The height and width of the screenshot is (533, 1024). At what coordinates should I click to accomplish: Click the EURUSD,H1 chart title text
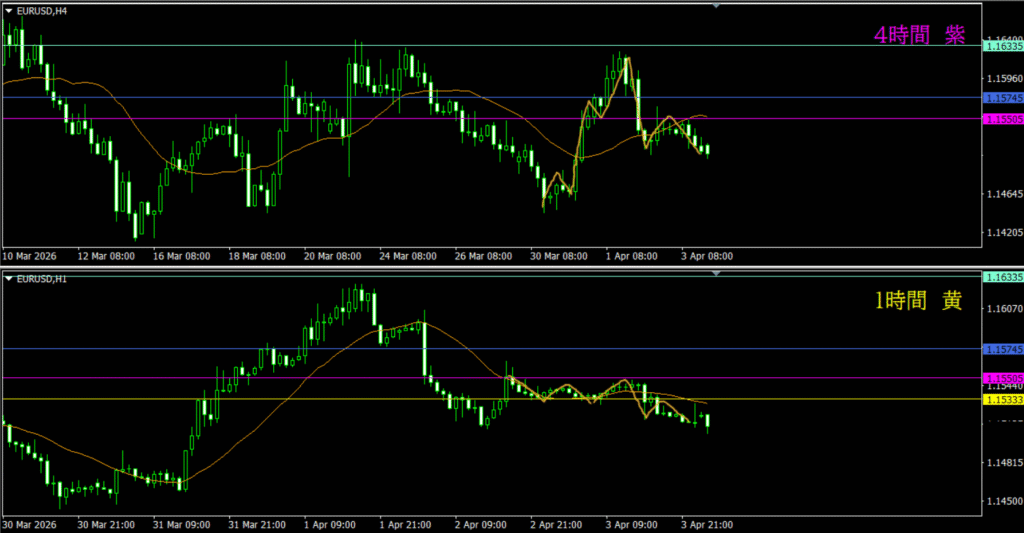click(x=42, y=276)
